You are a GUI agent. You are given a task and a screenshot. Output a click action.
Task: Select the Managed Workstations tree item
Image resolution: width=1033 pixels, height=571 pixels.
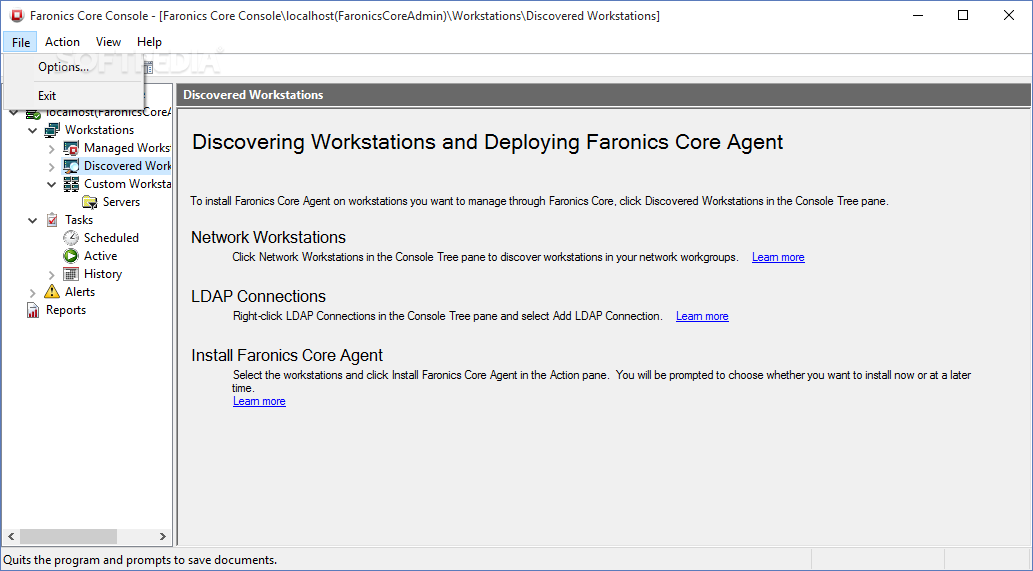pos(127,148)
